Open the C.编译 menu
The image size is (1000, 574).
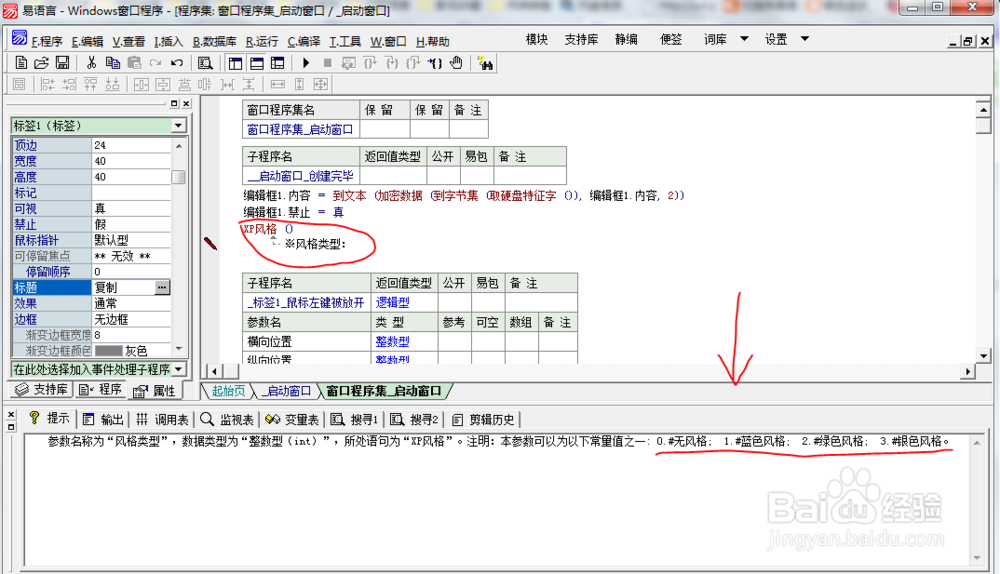(304, 41)
